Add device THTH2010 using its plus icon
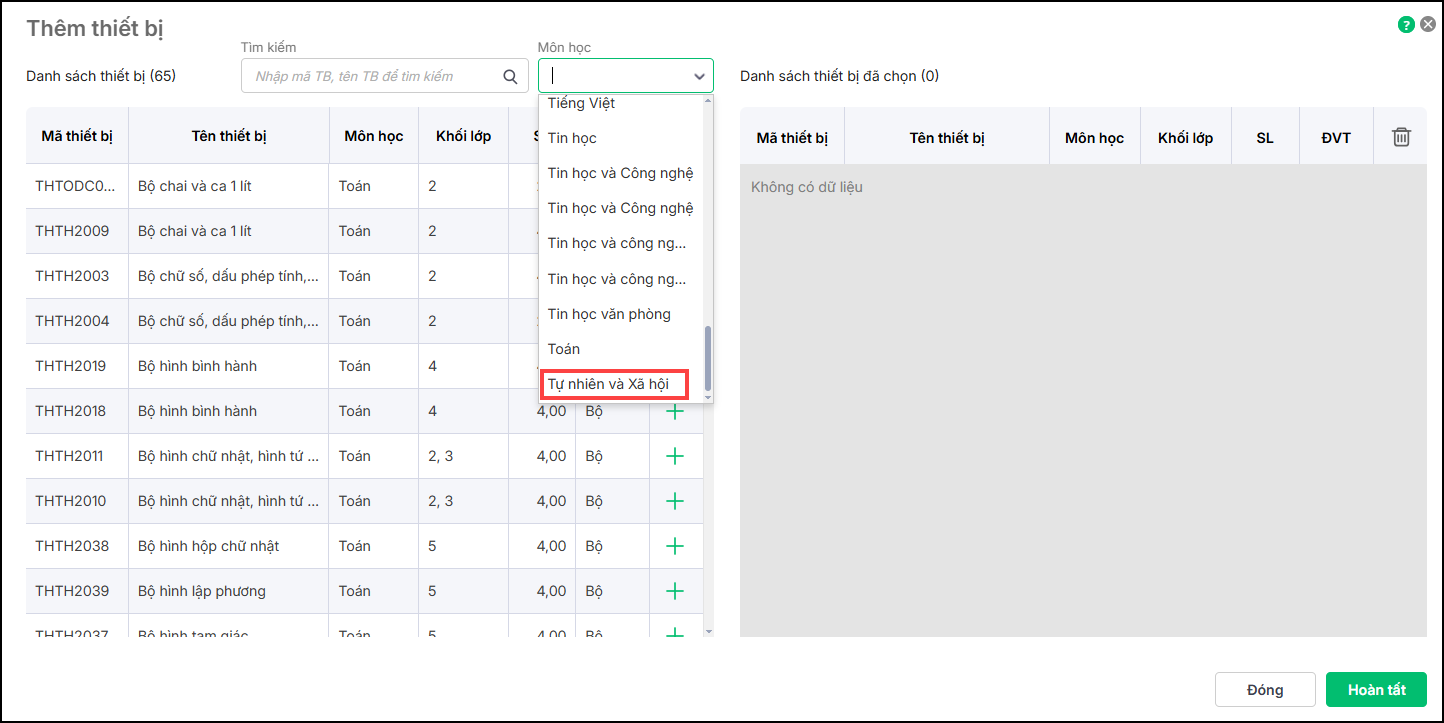 tap(675, 501)
